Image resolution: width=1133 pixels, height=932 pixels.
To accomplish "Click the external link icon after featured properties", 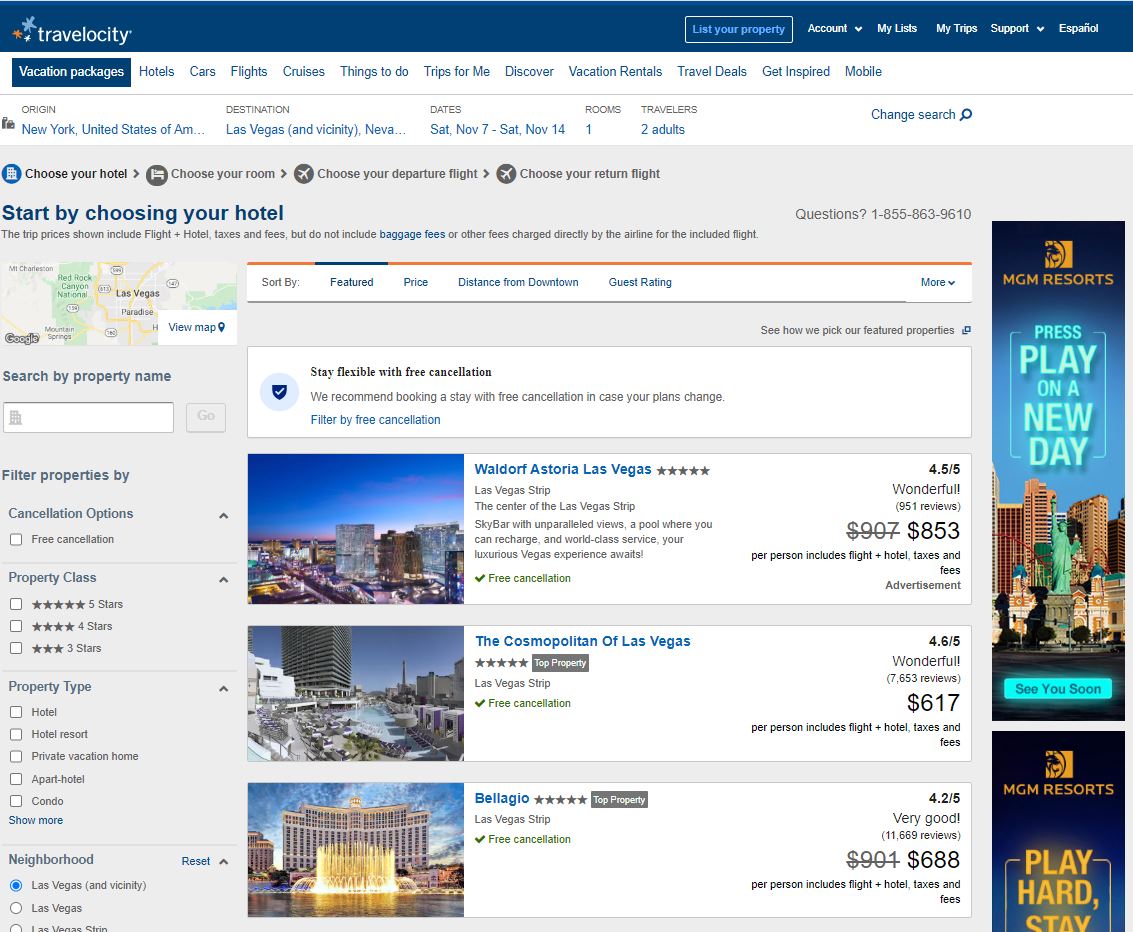I will (x=966, y=330).
